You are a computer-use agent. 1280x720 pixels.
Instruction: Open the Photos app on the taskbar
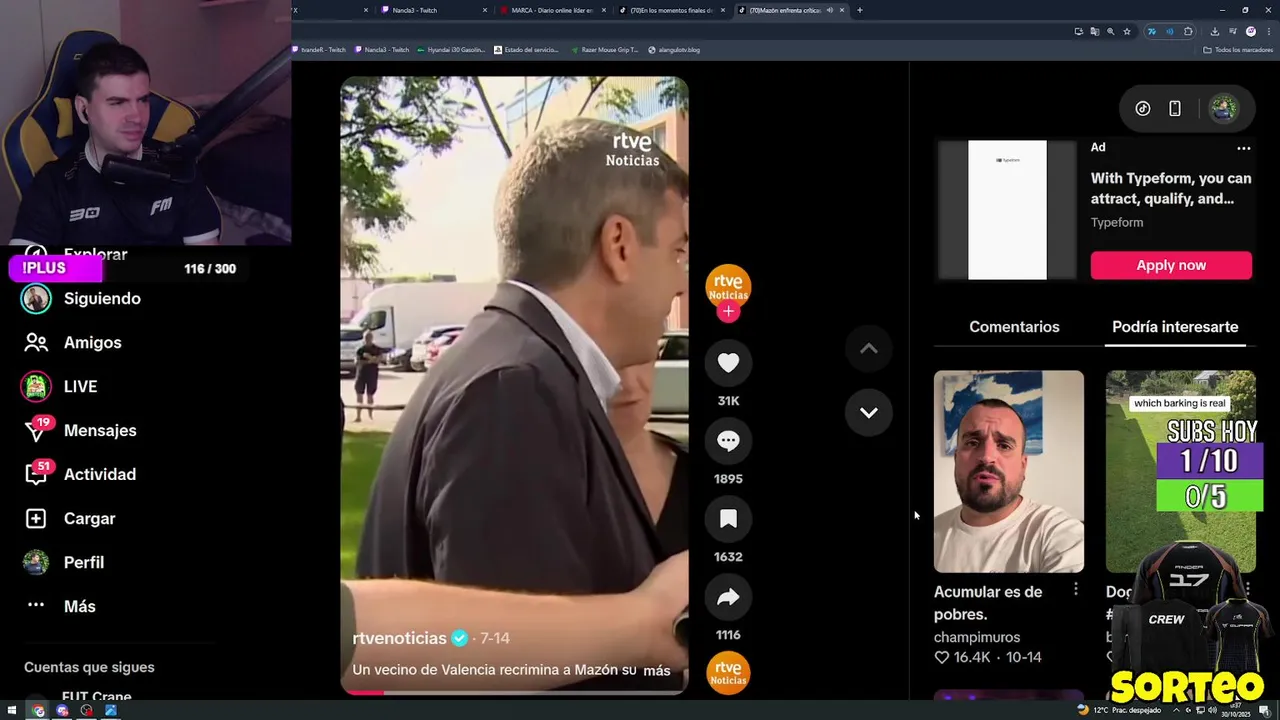(x=111, y=711)
